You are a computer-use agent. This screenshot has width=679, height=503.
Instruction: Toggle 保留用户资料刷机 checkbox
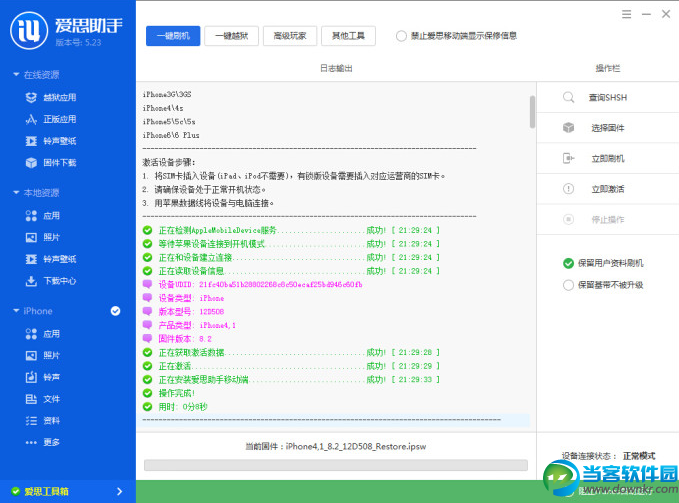pyautogui.click(x=568, y=263)
